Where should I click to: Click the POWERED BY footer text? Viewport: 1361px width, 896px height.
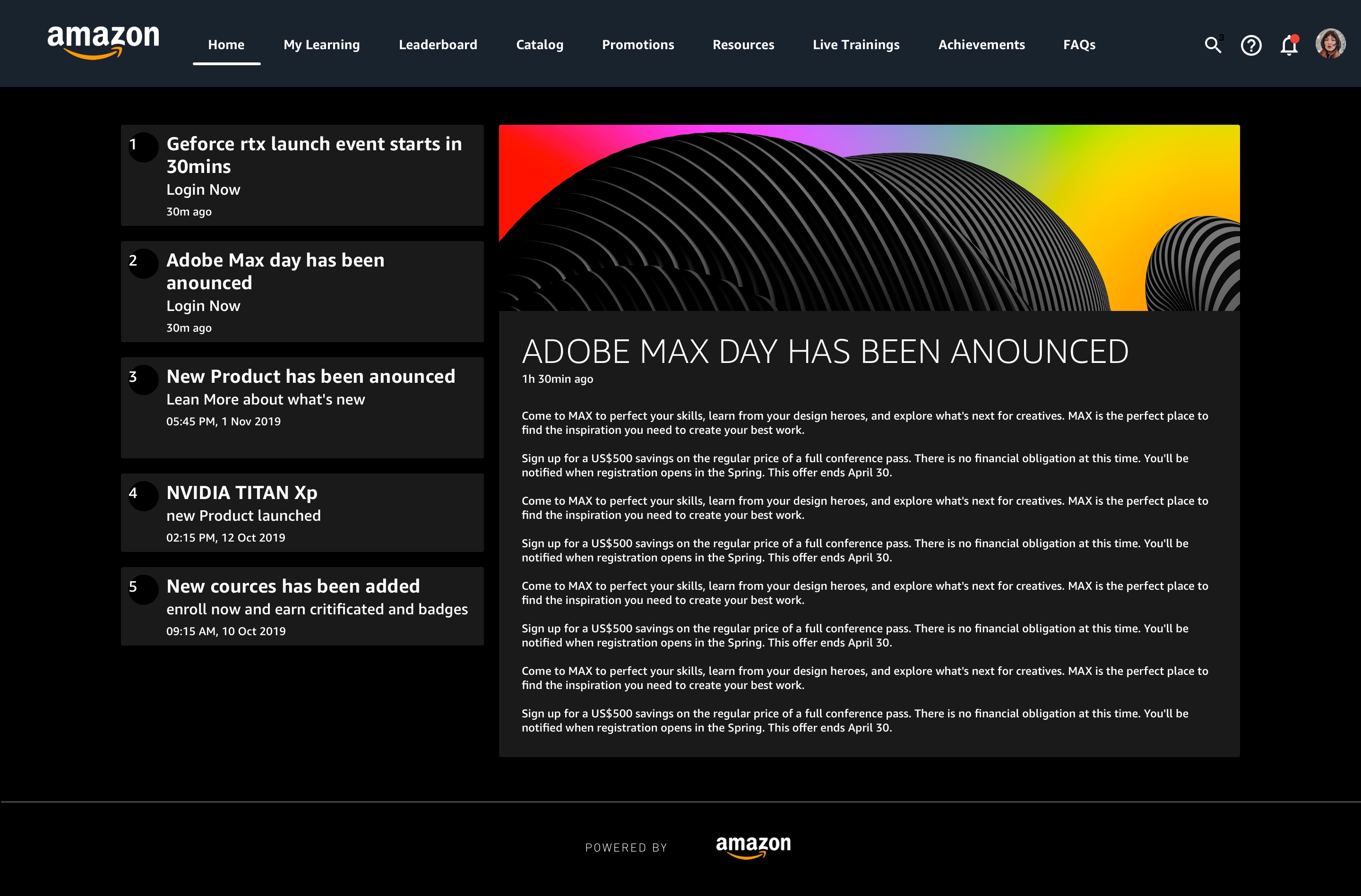pyautogui.click(x=626, y=847)
